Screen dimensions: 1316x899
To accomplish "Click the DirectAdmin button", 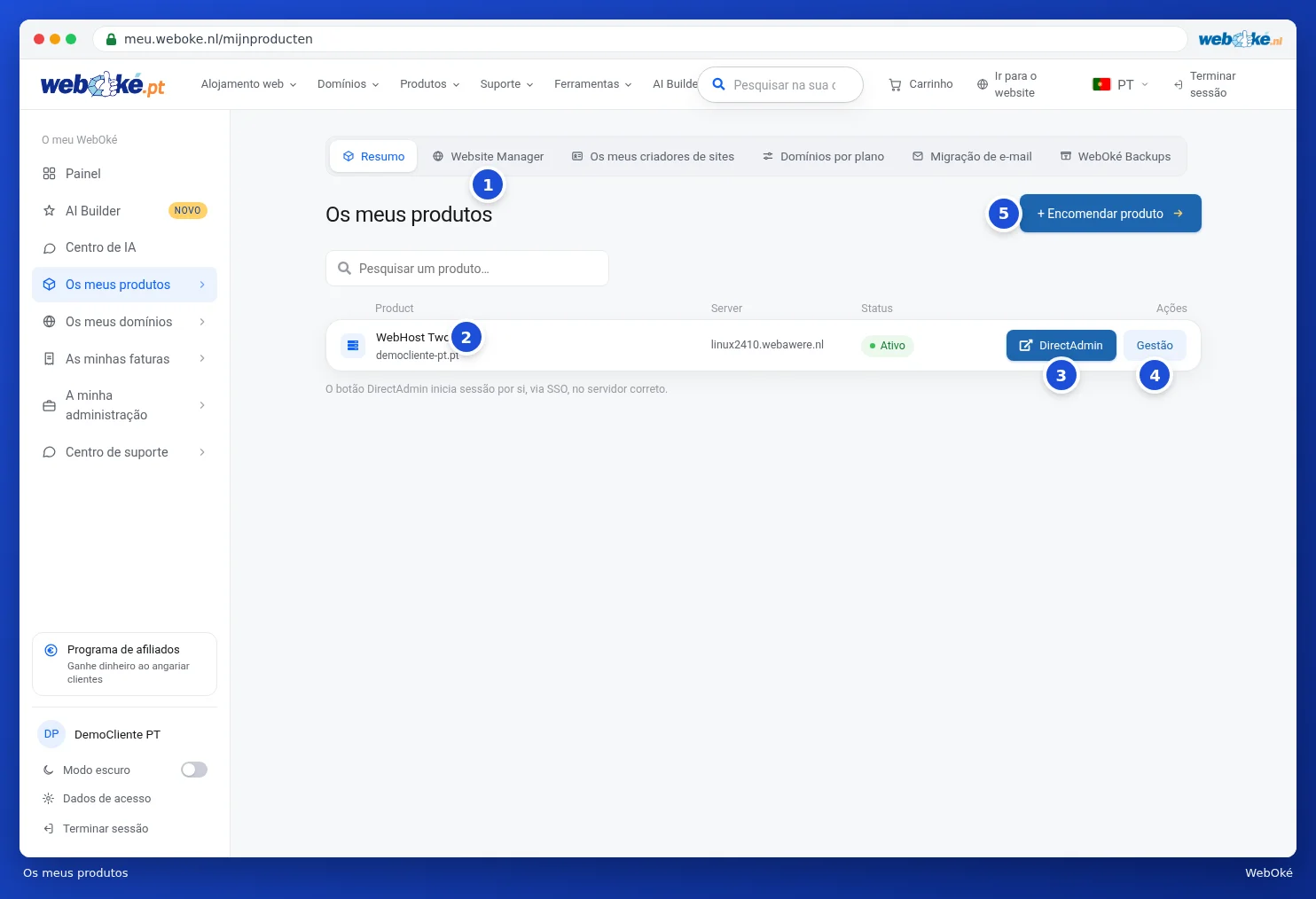I will (1061, 346).
